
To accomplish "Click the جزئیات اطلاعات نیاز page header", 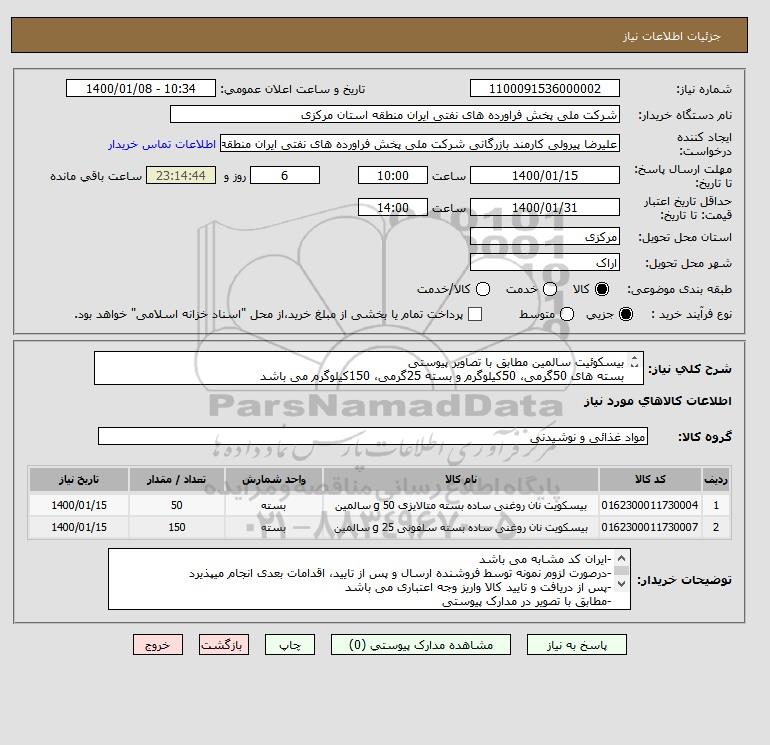I will click(x=379, y=35).
